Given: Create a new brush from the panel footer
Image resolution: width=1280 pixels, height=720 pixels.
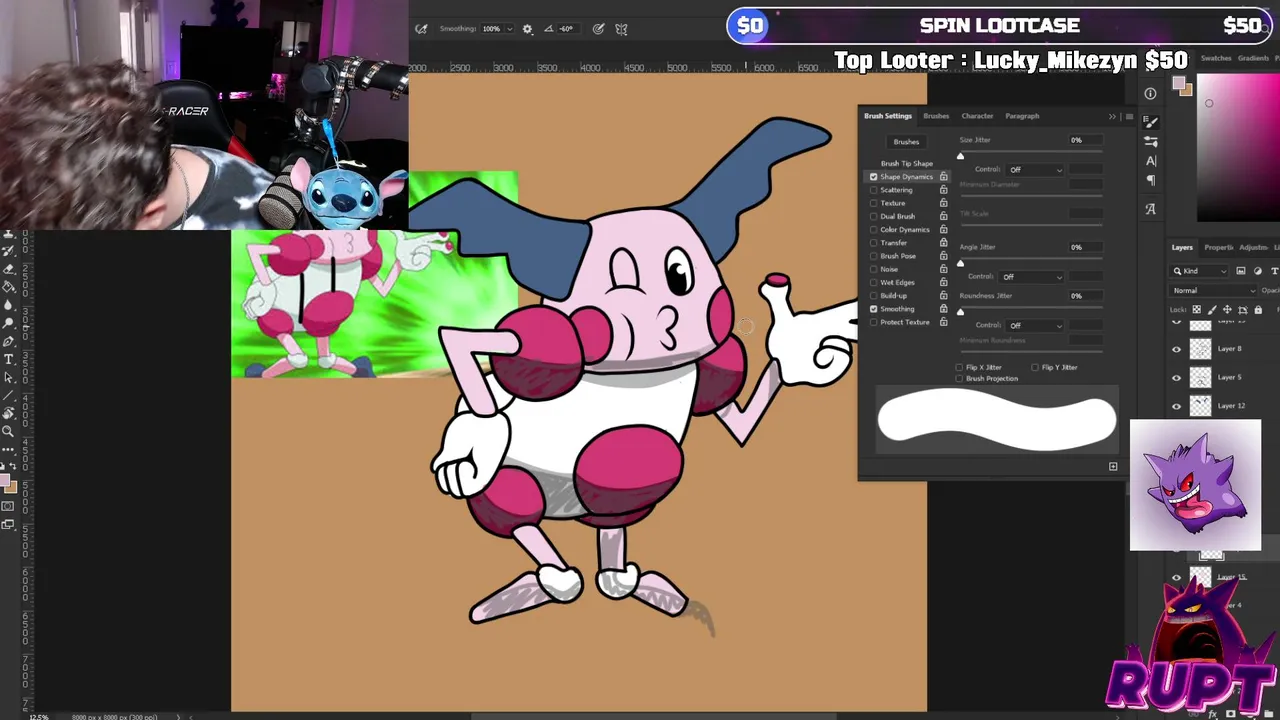Looking at the screenshot, I should click(1113, 466).
